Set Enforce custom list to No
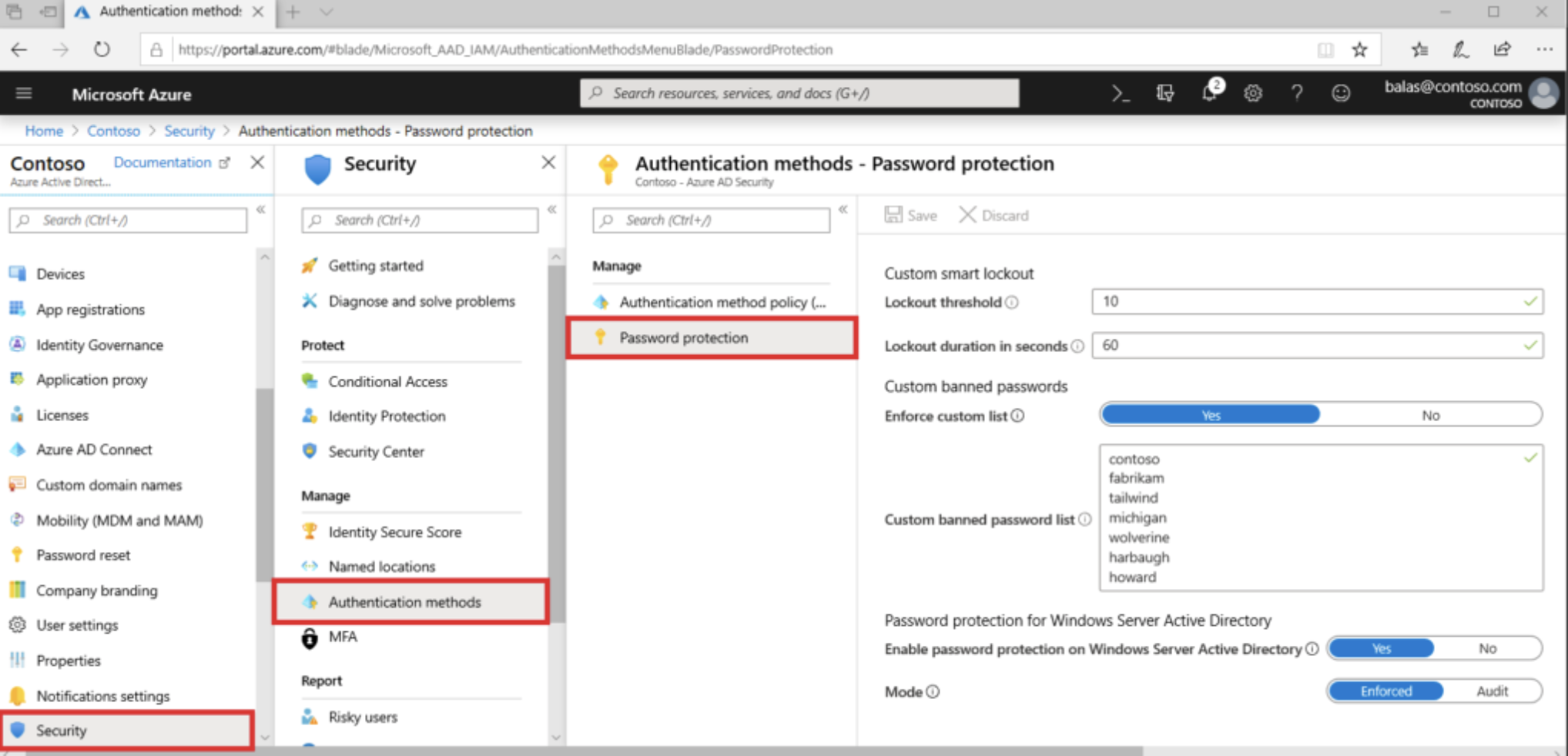The height and width of the screenshot is (756, 1568). [1430, 414]
